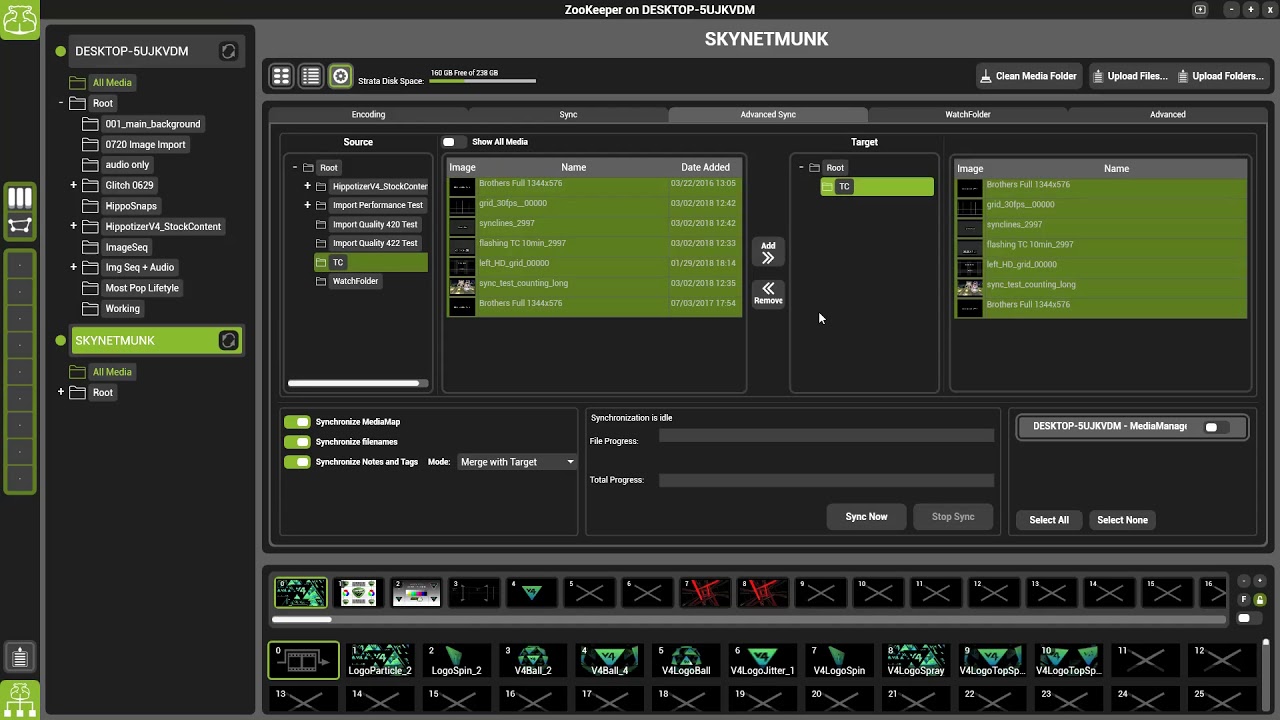Click the refresh icon beside SKYNETMUNK

point(228,341)
